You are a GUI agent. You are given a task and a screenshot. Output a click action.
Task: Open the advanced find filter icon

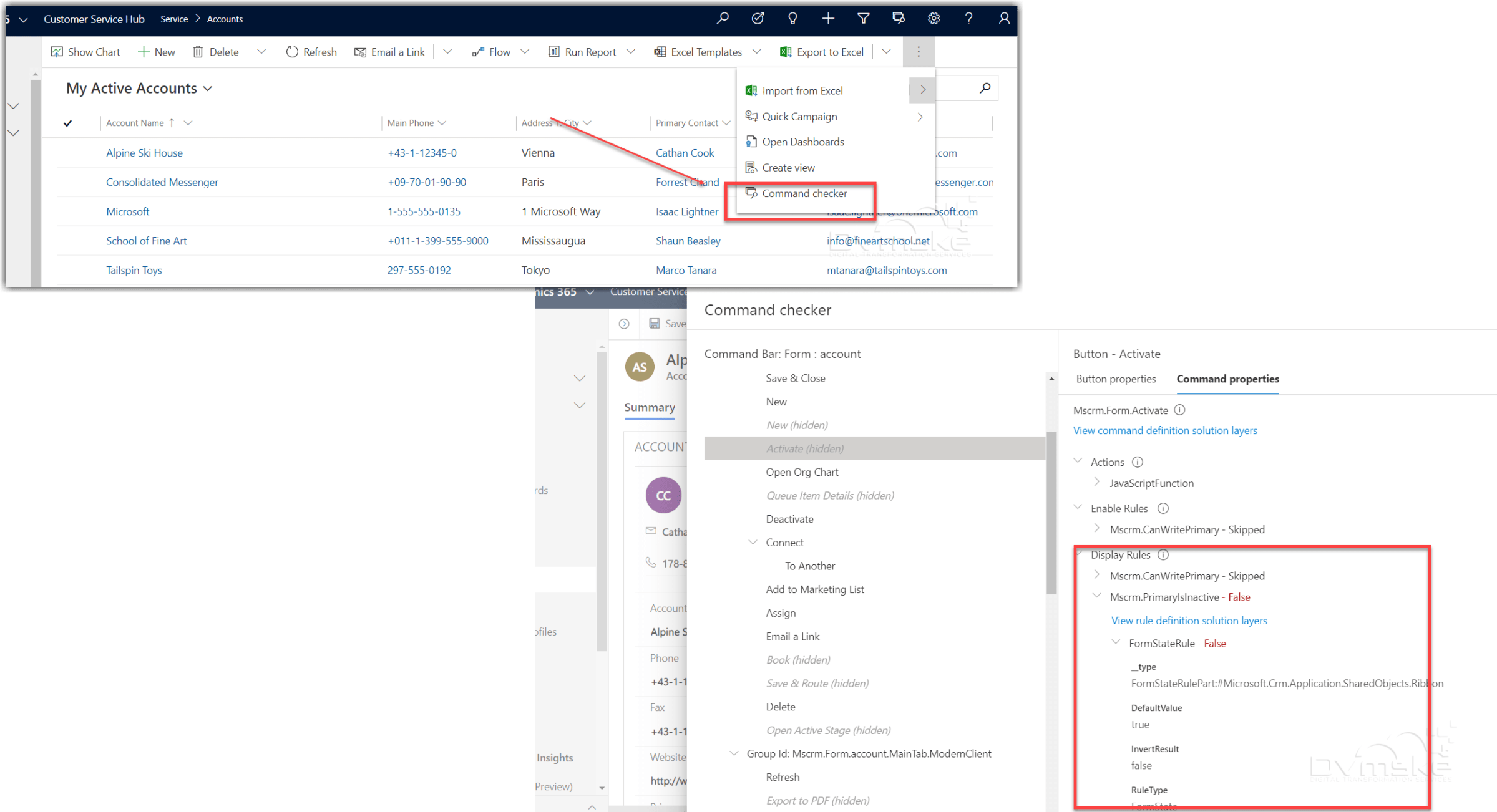(x=863, y=19)
